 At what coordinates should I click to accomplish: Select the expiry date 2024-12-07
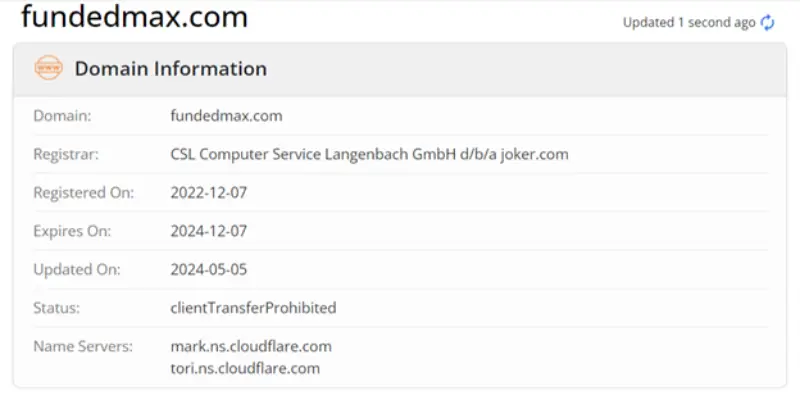208,231
